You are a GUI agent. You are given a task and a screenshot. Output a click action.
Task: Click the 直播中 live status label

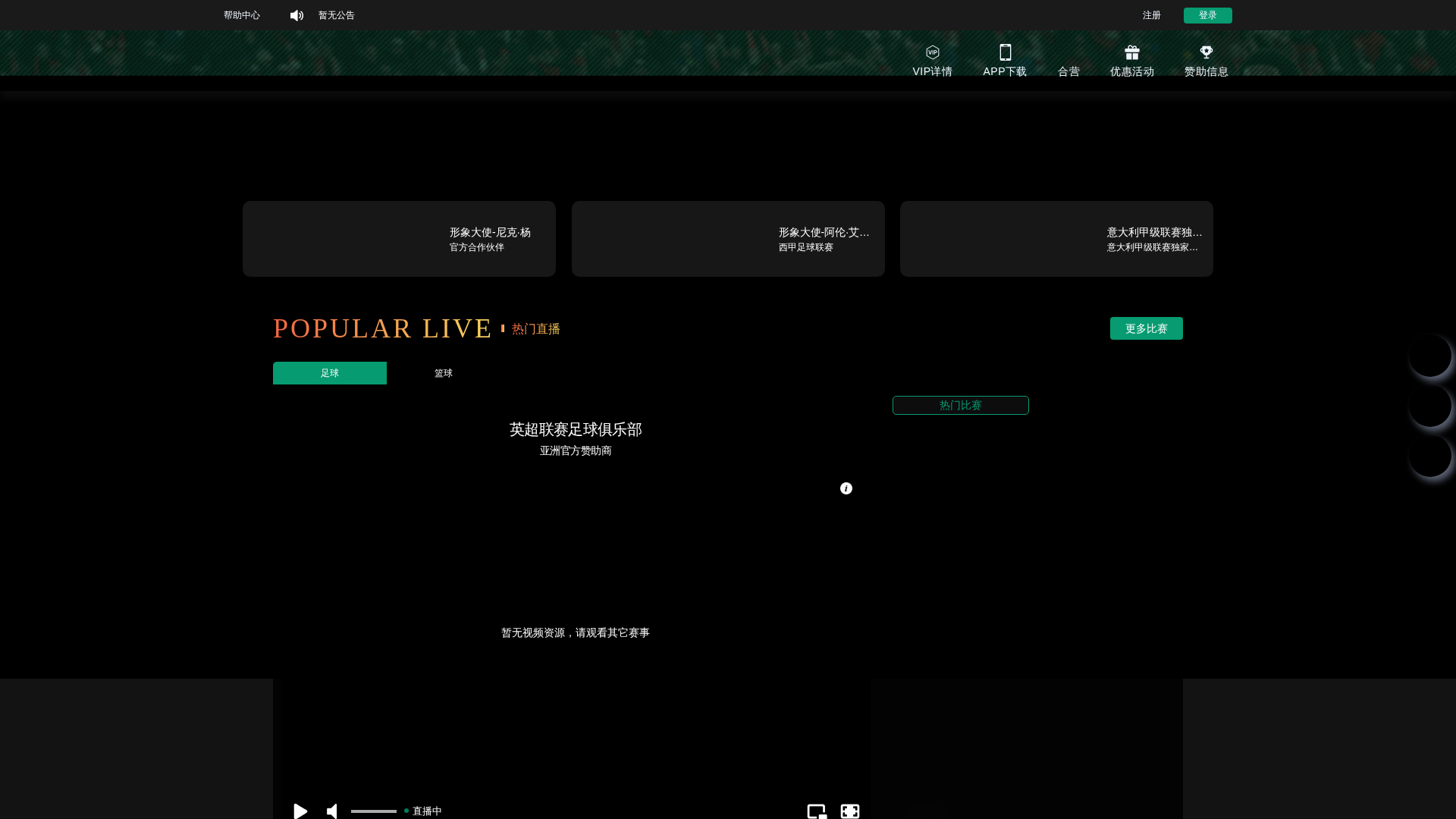[x=427, y=811]
